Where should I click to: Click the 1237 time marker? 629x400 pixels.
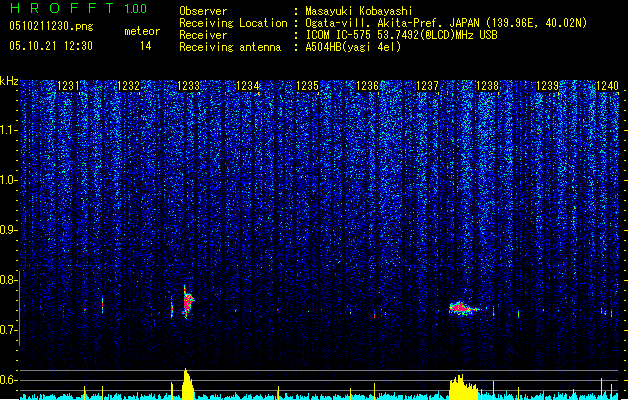pyautogui.click(x=427, y=86)
